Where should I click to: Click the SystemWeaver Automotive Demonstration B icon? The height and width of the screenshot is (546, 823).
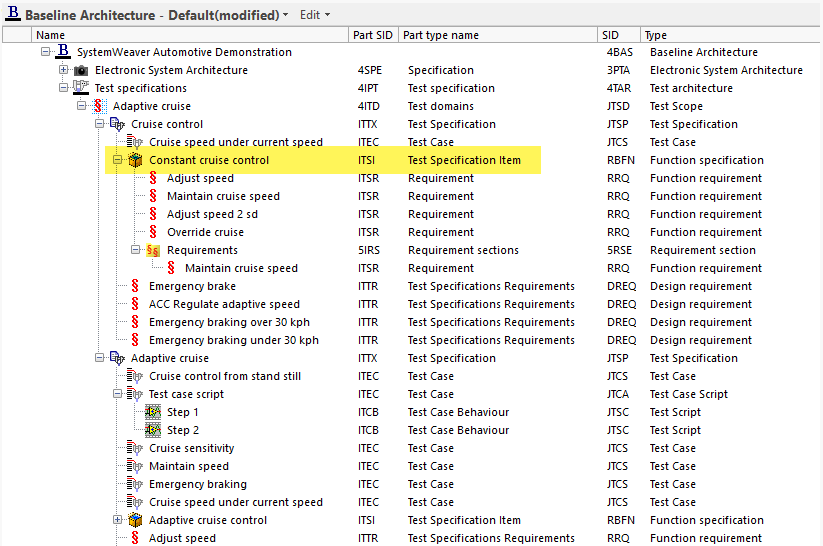tap(63, 51)
